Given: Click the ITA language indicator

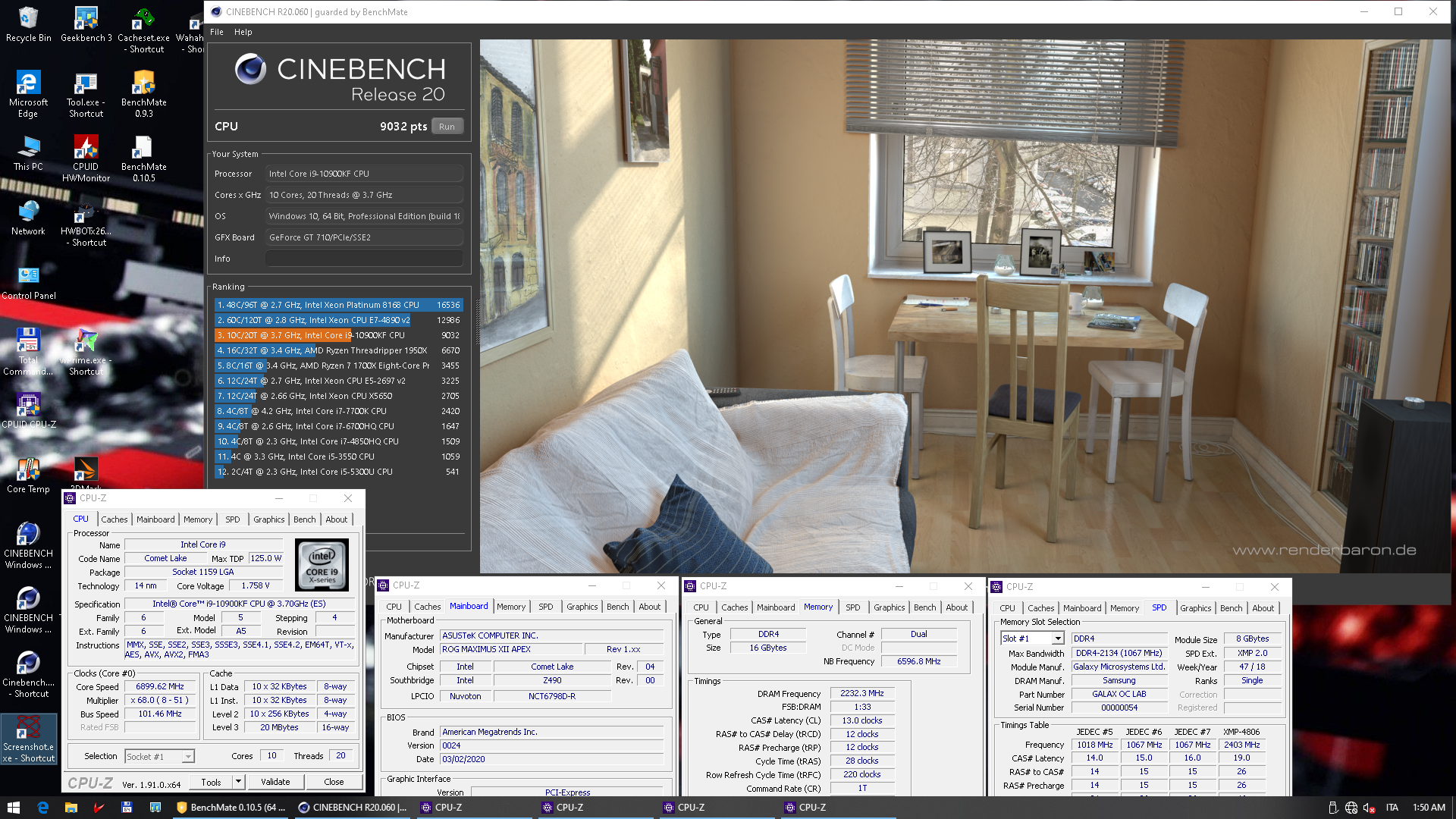Looking at the screenshot, I should pos(1392,808).
